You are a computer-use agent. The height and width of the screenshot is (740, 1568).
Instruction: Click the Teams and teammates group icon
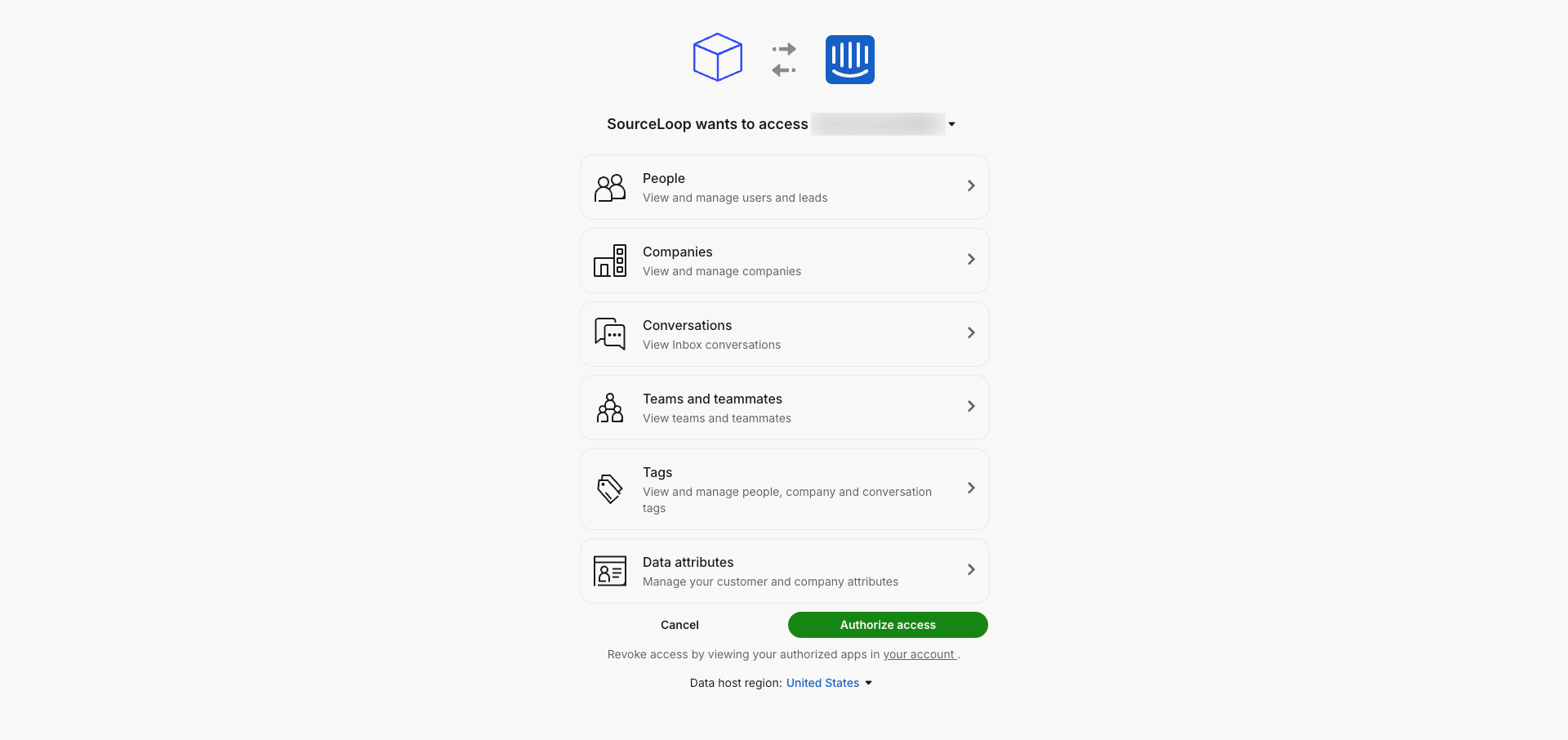pos(610,408)
